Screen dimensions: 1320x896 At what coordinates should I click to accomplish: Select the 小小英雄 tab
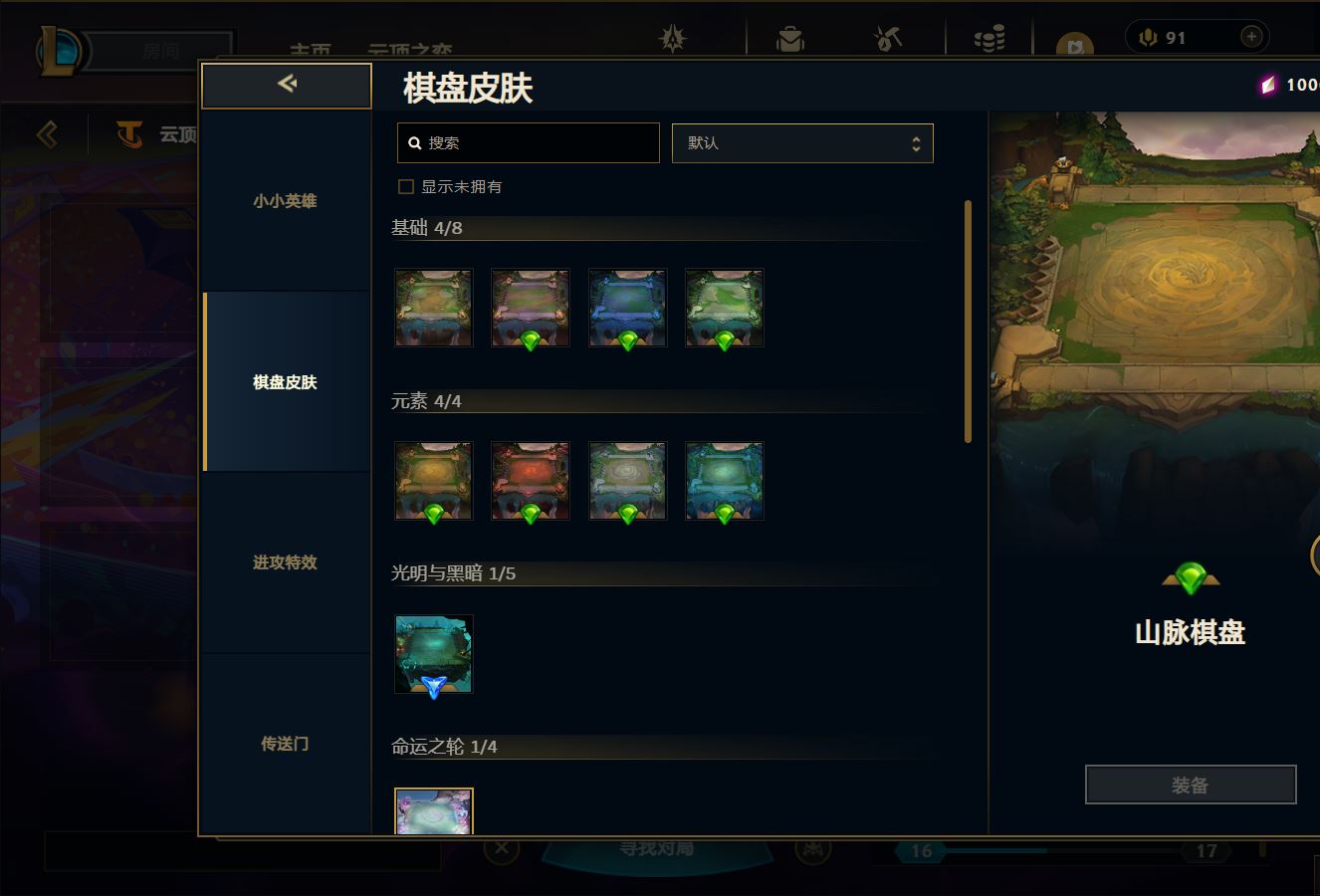click(285, 201)
